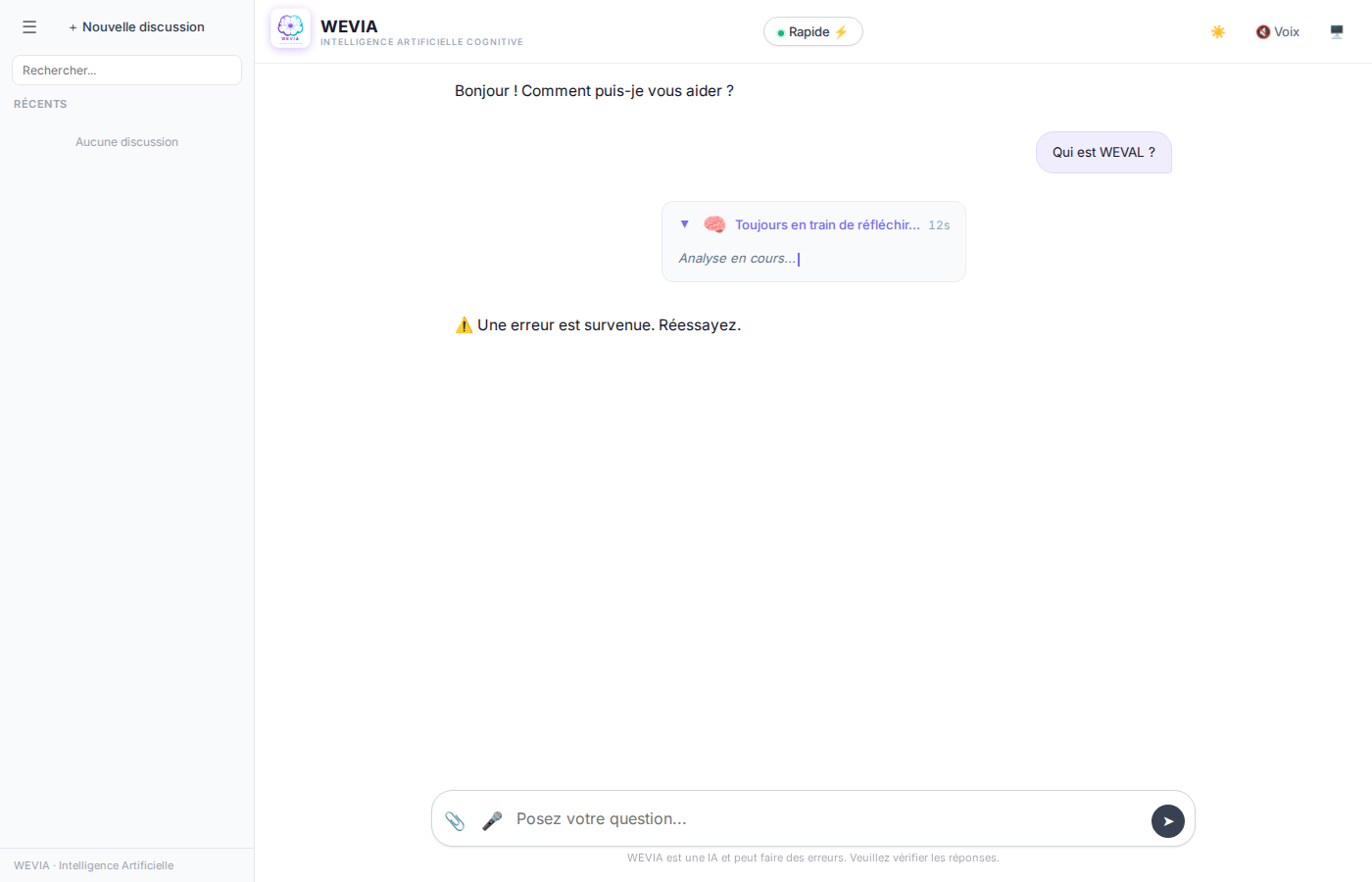Click the warning icon in the error message
Screen dimensions: 1372x882
[464, 325]
